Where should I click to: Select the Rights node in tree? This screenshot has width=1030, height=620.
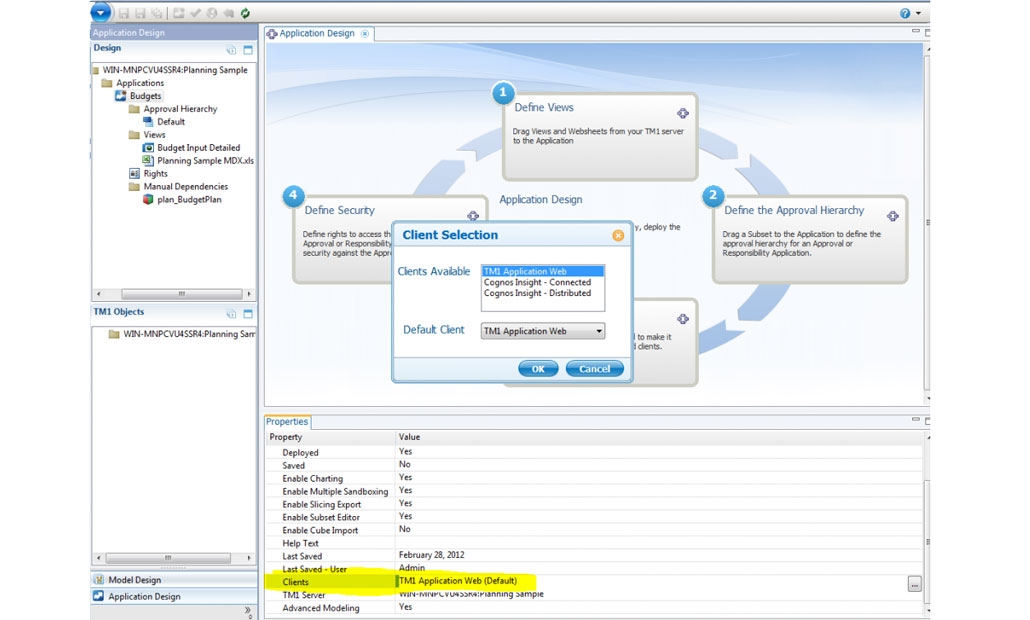(x=156, y=173)
